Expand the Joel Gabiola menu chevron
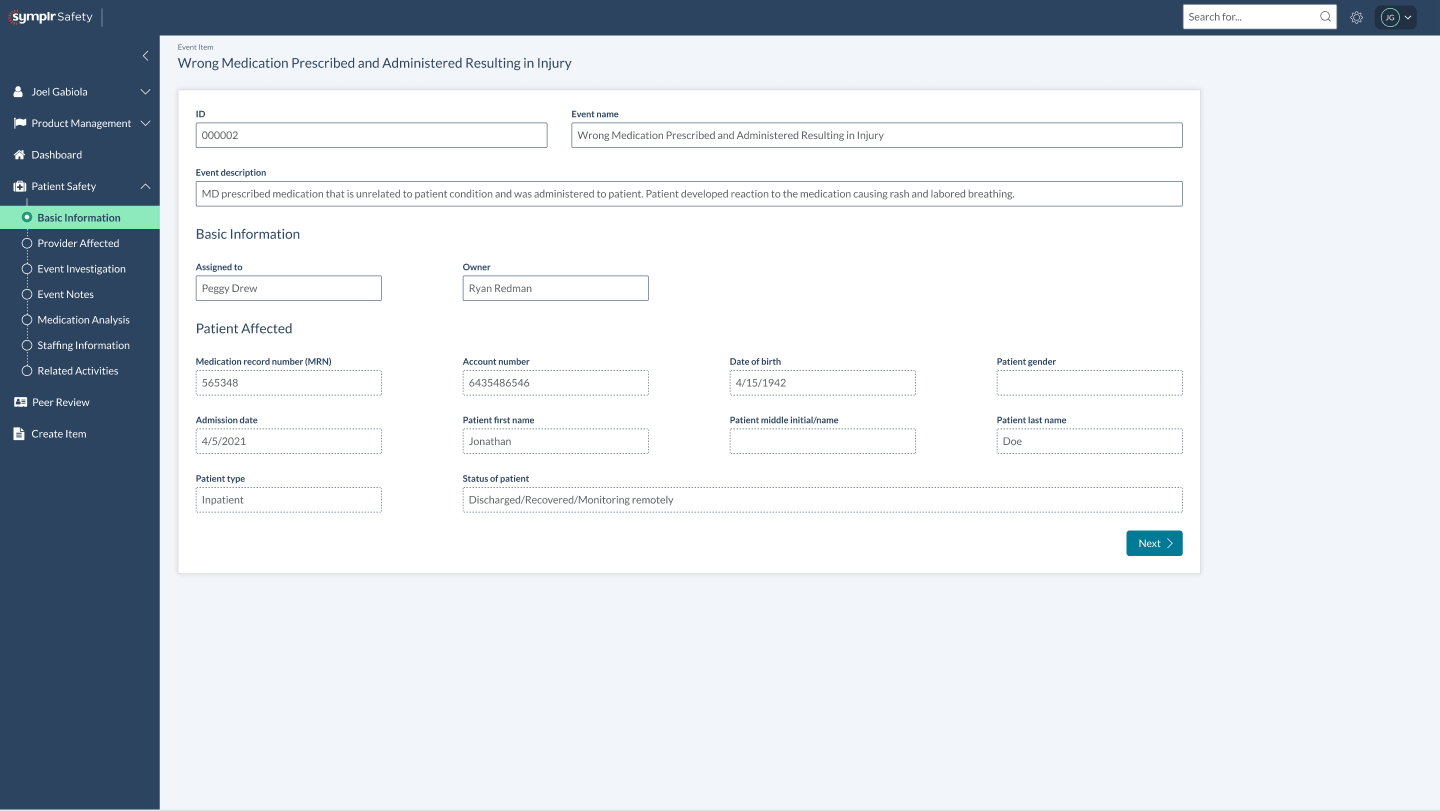 tap(146, 92)
